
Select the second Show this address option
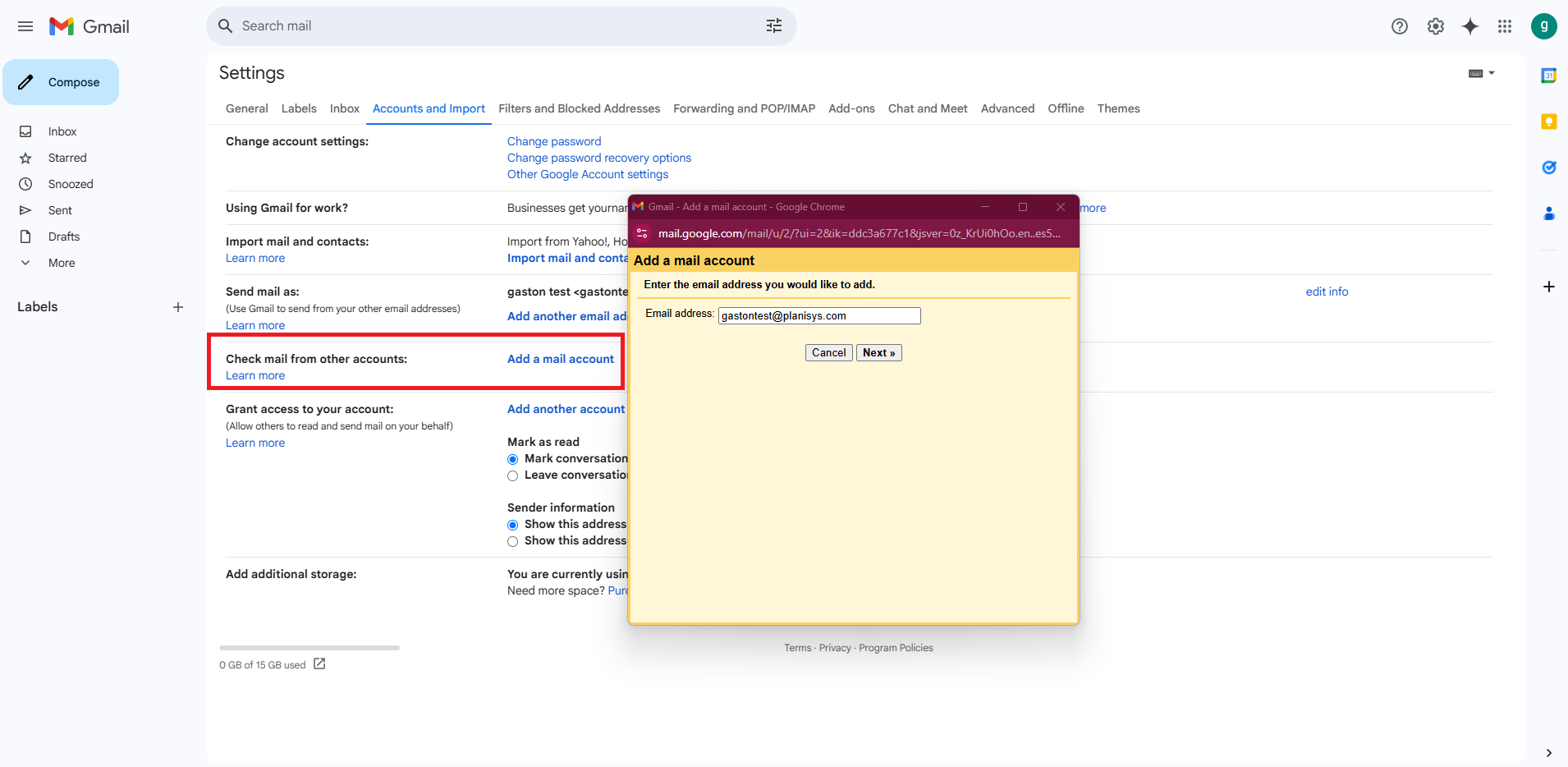pyautogui.click(x=513, y=541)
